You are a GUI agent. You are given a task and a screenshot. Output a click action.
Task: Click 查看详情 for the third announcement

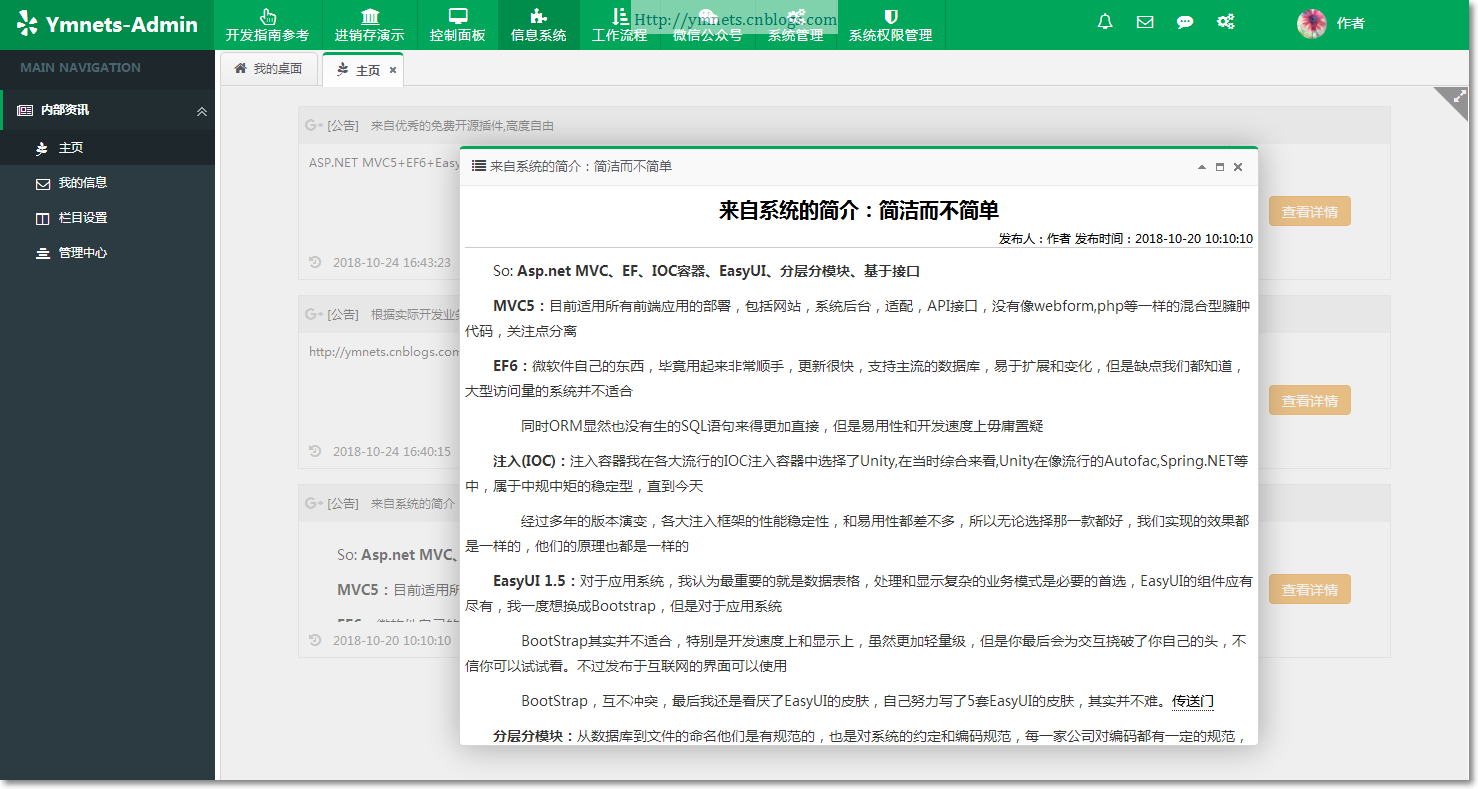point(1310,590)
